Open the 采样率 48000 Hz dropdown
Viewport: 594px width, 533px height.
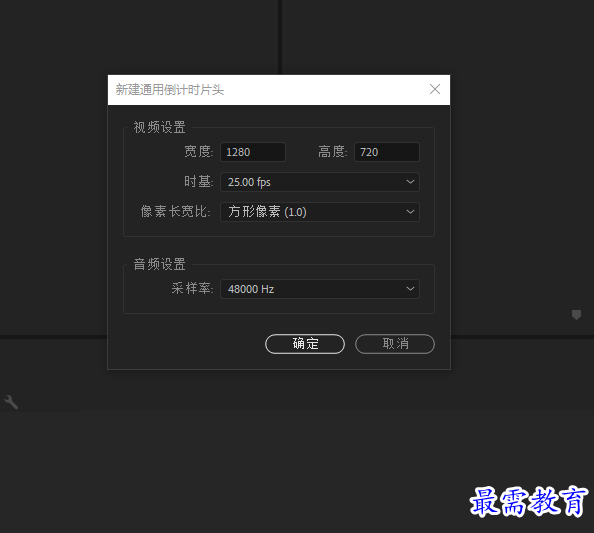coord(320,289)
